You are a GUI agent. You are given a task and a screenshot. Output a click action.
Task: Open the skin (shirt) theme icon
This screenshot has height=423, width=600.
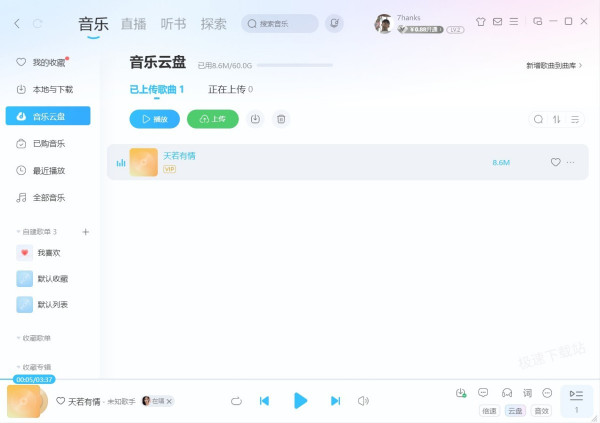click(x=481, y=22)
